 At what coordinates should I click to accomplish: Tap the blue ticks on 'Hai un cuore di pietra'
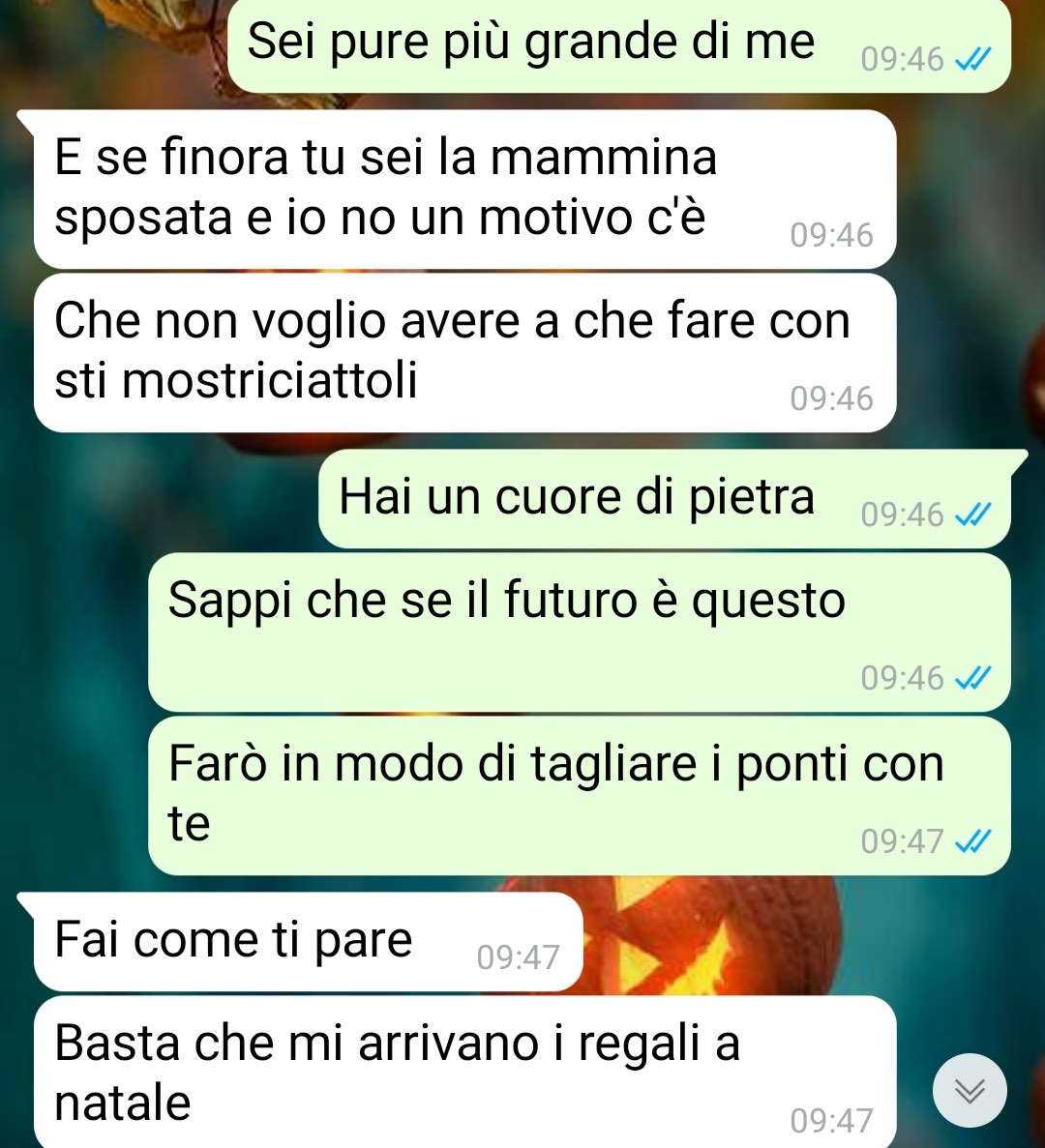coord(974,515)
